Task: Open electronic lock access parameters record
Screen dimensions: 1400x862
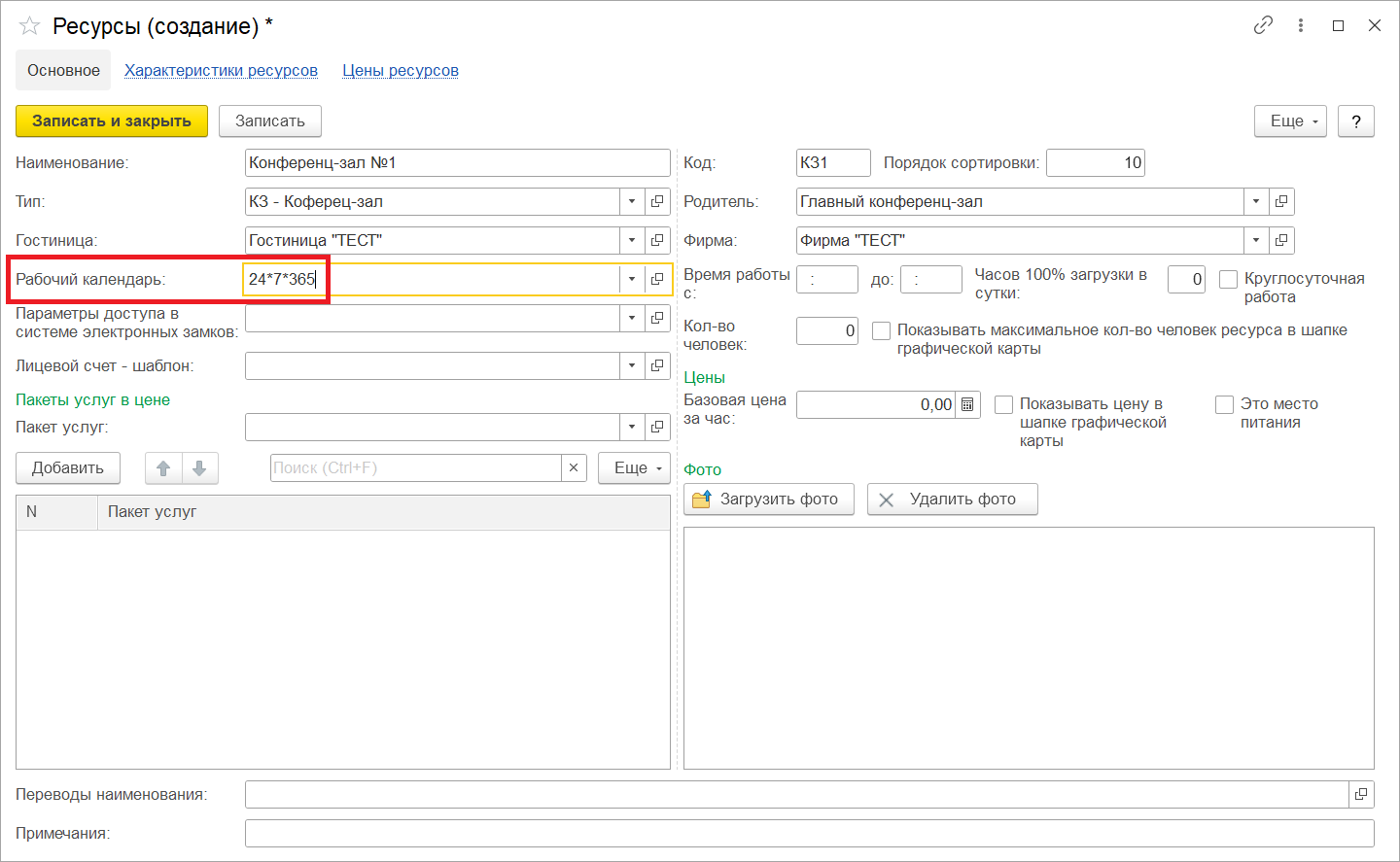Action: tap(657, 318)
